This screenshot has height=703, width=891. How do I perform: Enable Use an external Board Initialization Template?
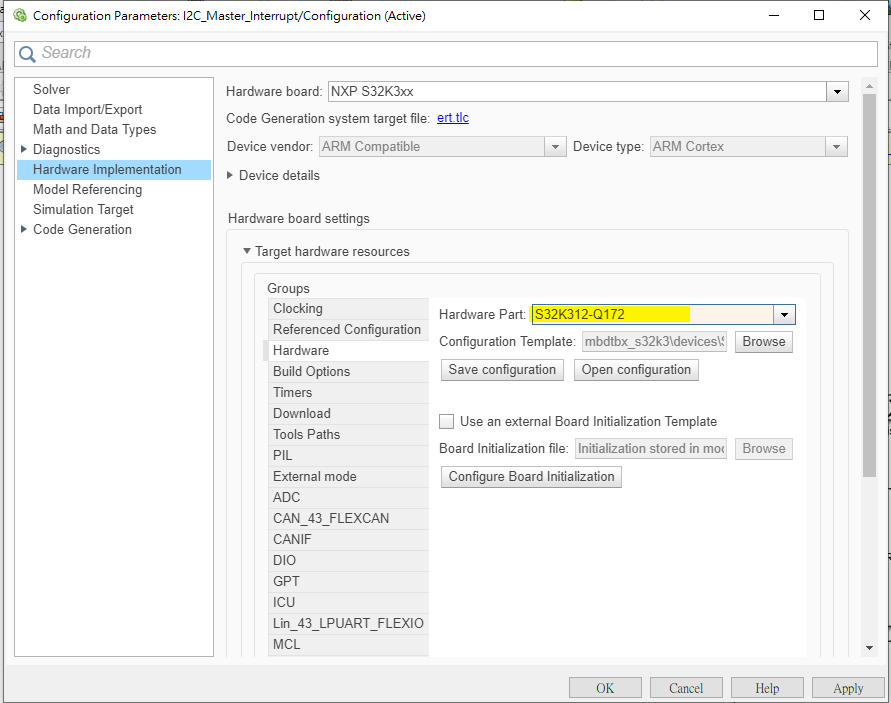[447, 422]
